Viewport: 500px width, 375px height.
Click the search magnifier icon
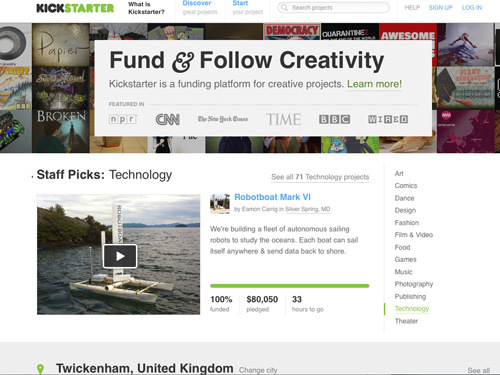(284, 7)
